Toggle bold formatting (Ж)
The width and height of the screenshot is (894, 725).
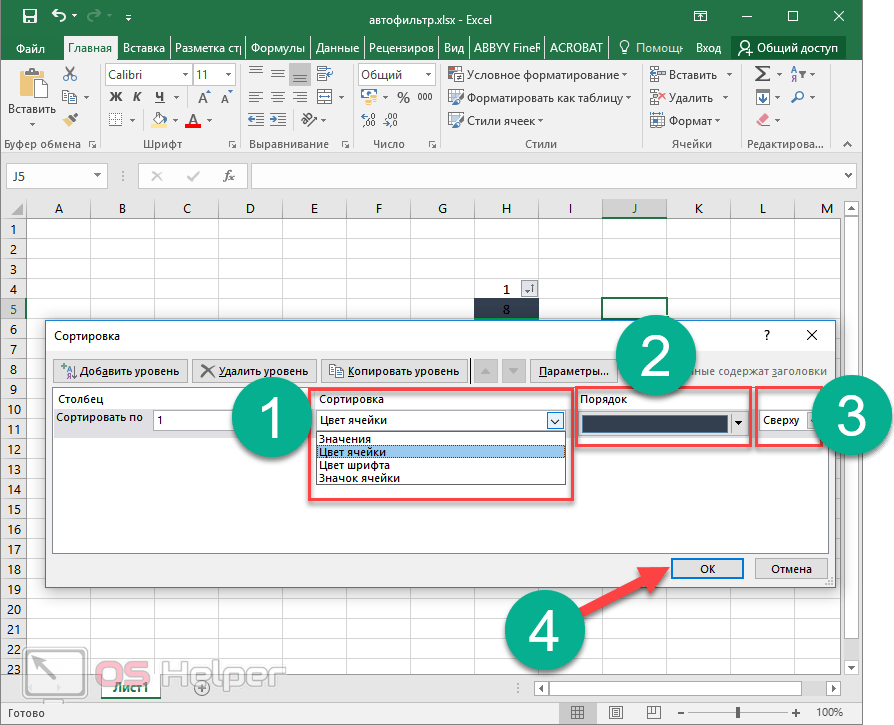(115, 97)
